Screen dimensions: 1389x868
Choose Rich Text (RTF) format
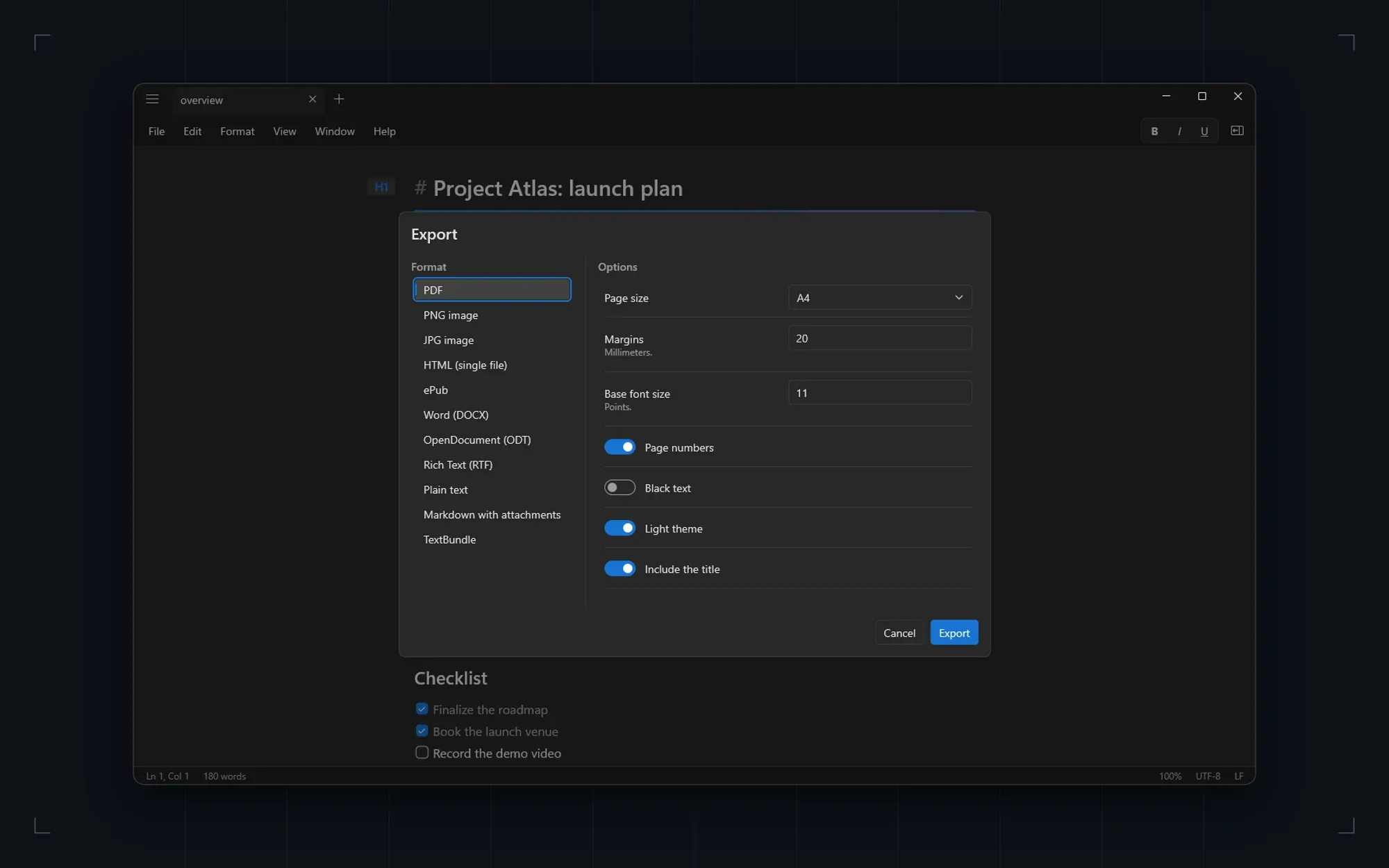click(492, 465)
